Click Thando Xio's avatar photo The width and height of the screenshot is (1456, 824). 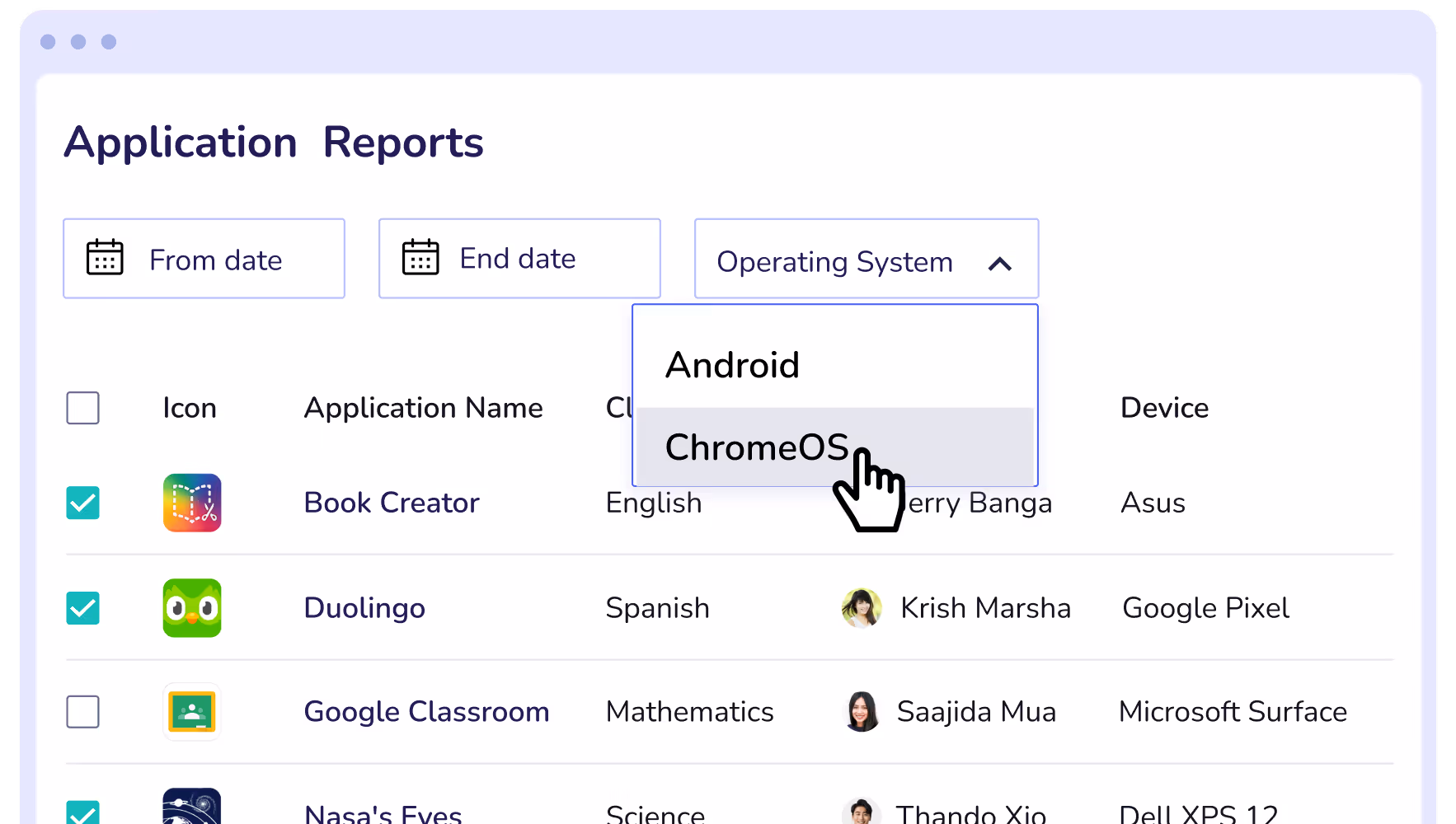pyautogui.click(x=862, y=812)
